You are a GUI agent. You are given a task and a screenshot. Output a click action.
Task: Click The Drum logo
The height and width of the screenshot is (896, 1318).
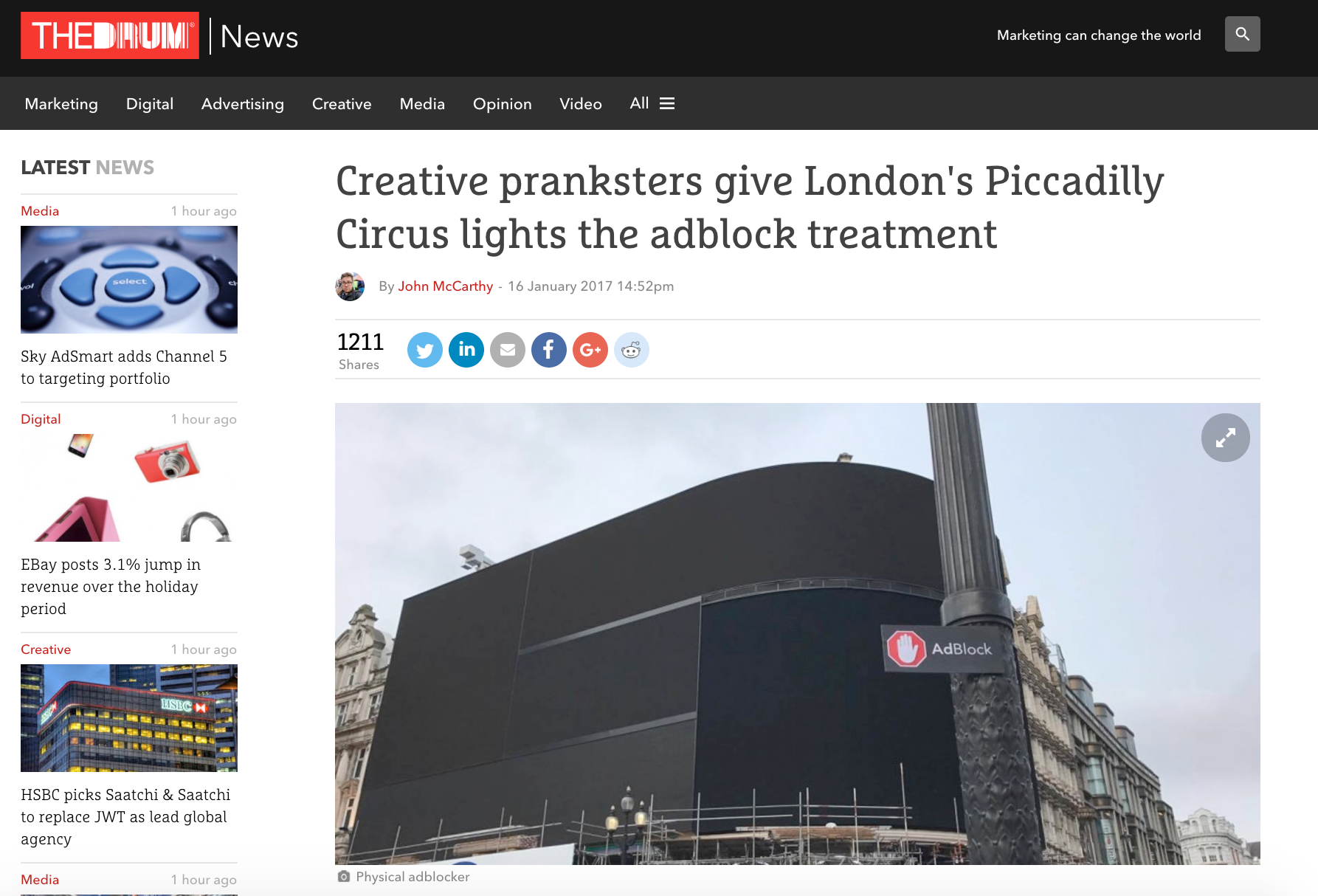click(x=110, y=35)
